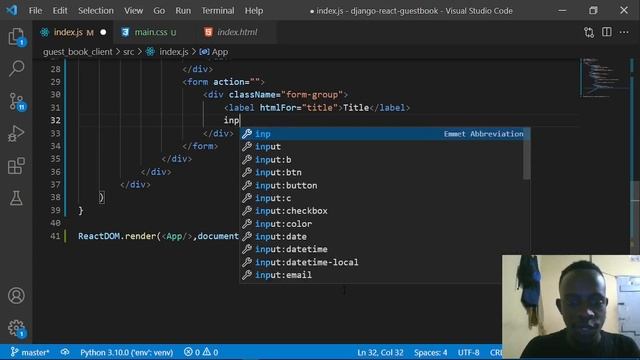640x360 pixels.
Task: Open Source Control view with 11 changes
Action: [x=16, y=101]
